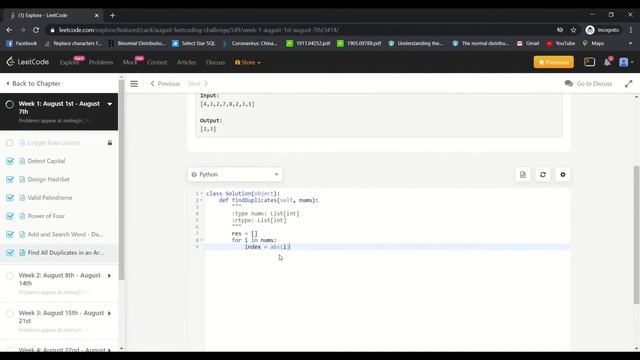Image resolution: width=640 pixels, height=360 pixels.
Task: Click the Logger Rate Limiter lock icon
Action: coord(110,143)
